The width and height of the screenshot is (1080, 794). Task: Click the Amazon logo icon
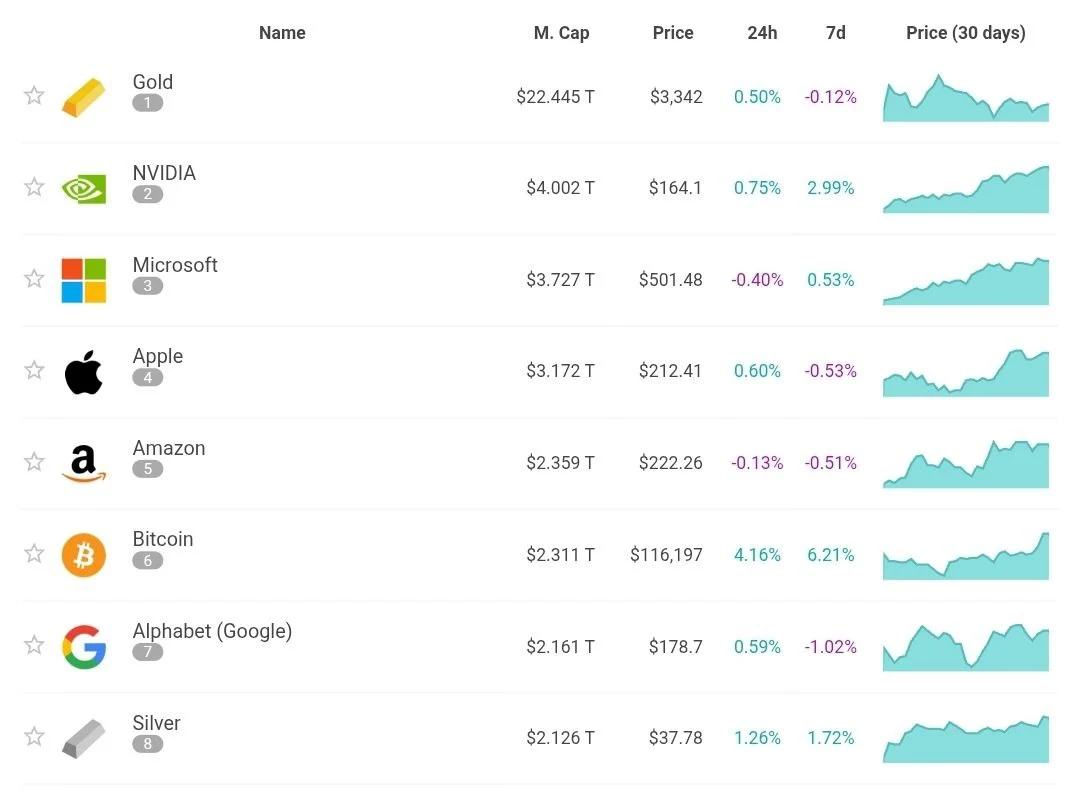(84, 463)
